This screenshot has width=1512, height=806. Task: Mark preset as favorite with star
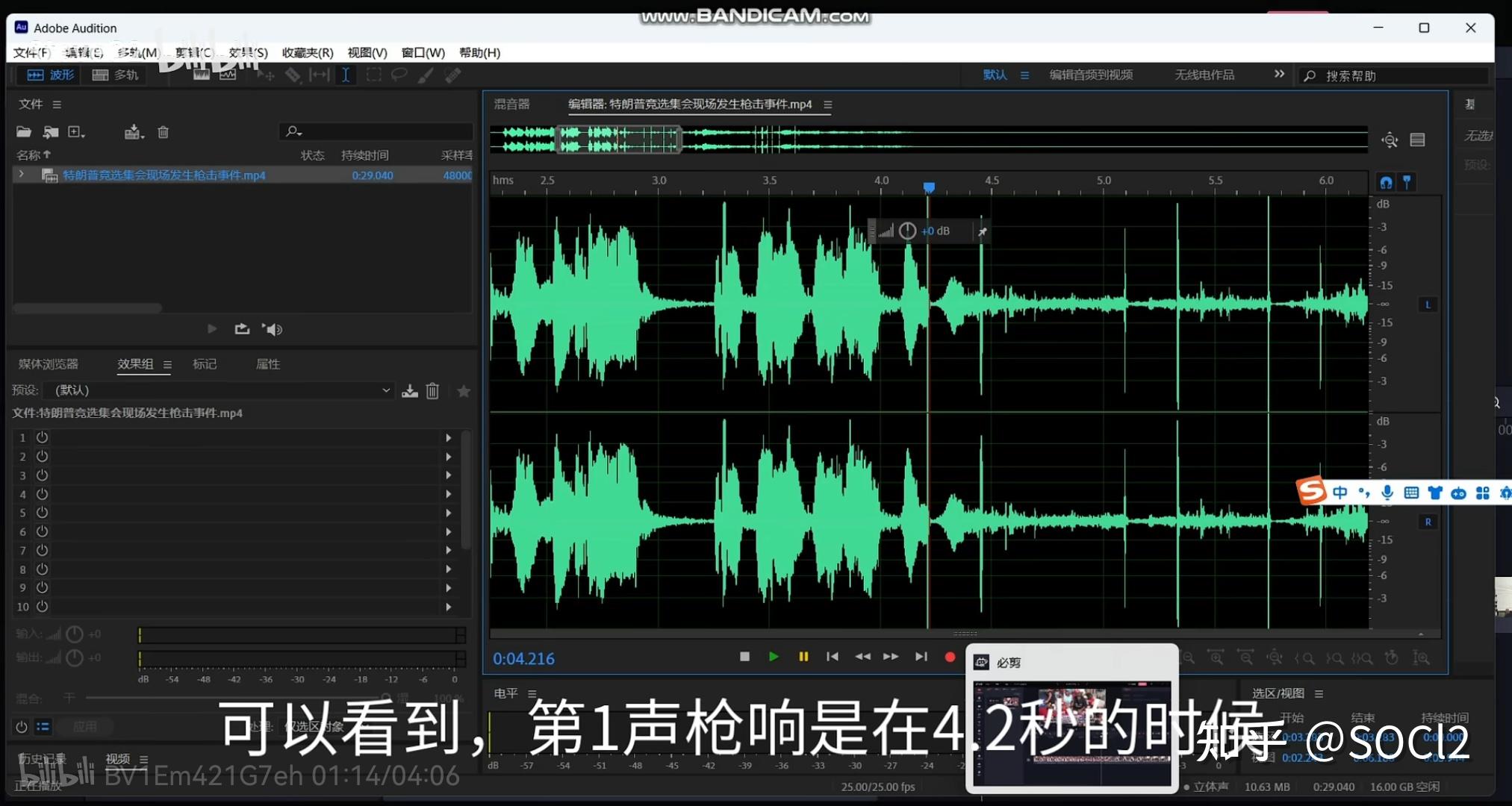(464, 391)
